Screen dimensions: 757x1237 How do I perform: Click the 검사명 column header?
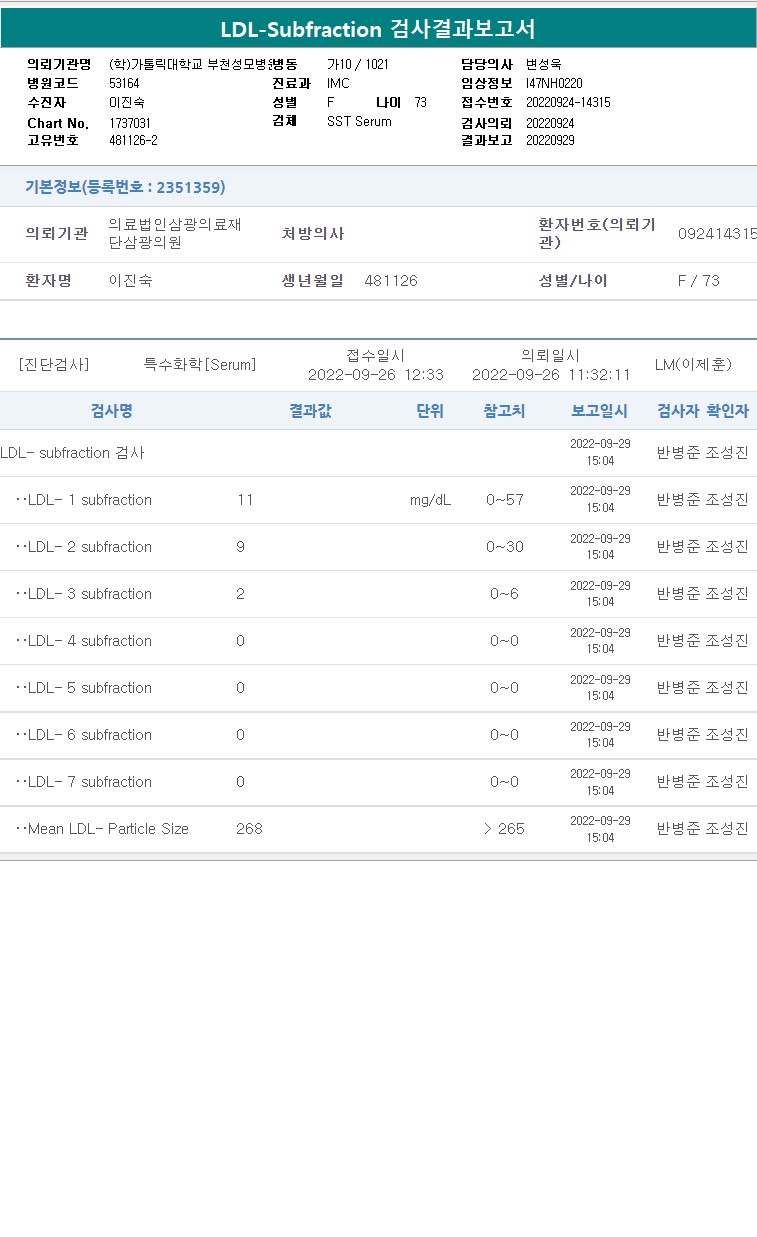[111, 411]
